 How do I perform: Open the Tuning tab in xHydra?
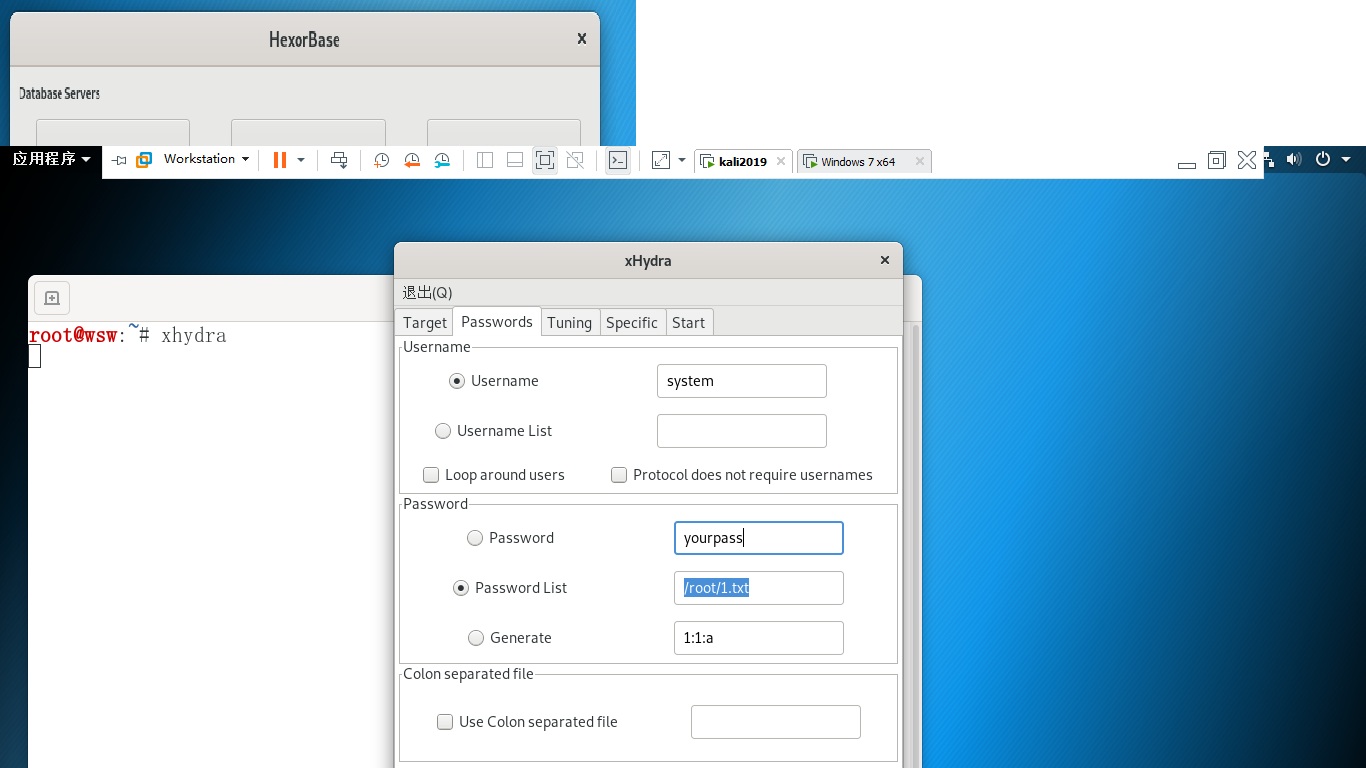(x=570, y=322)
